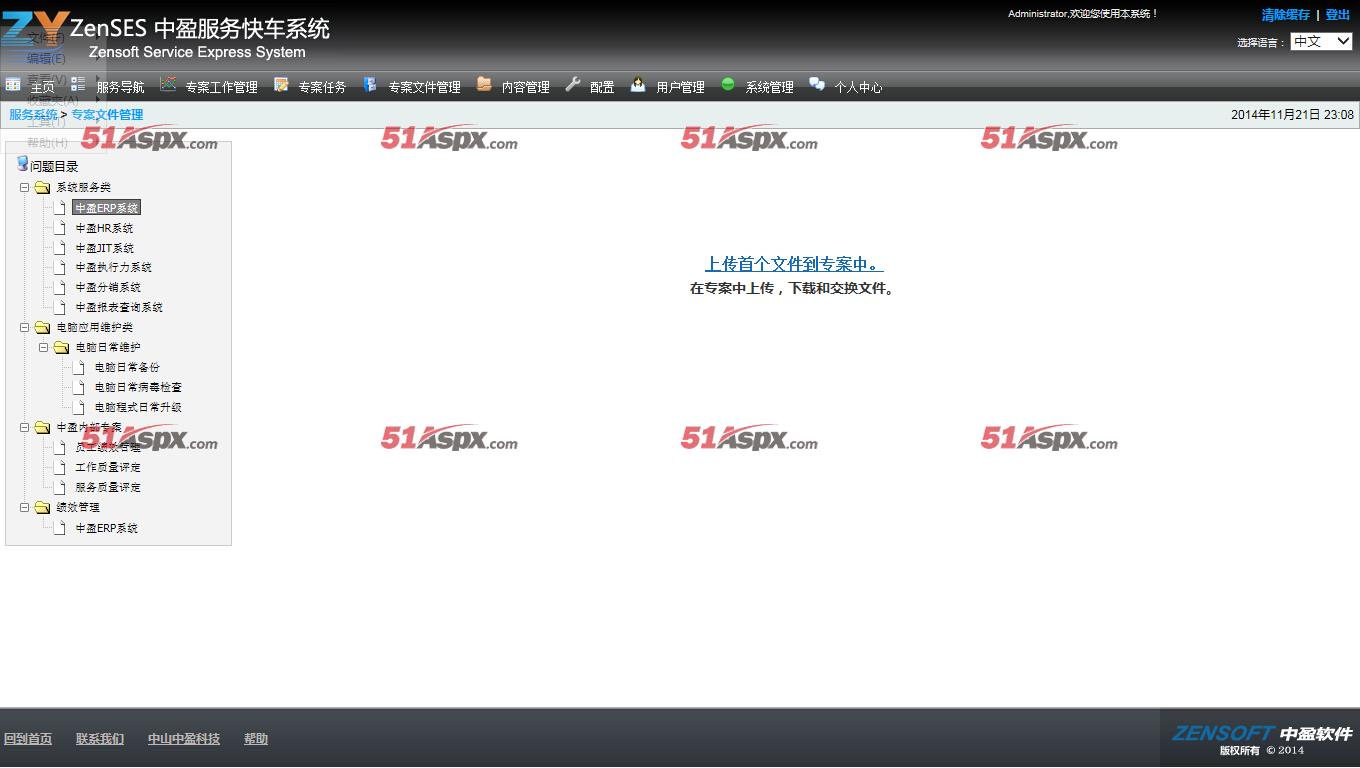Collapse the 电脑应用维护类 tree node

(x=25, y=327)
